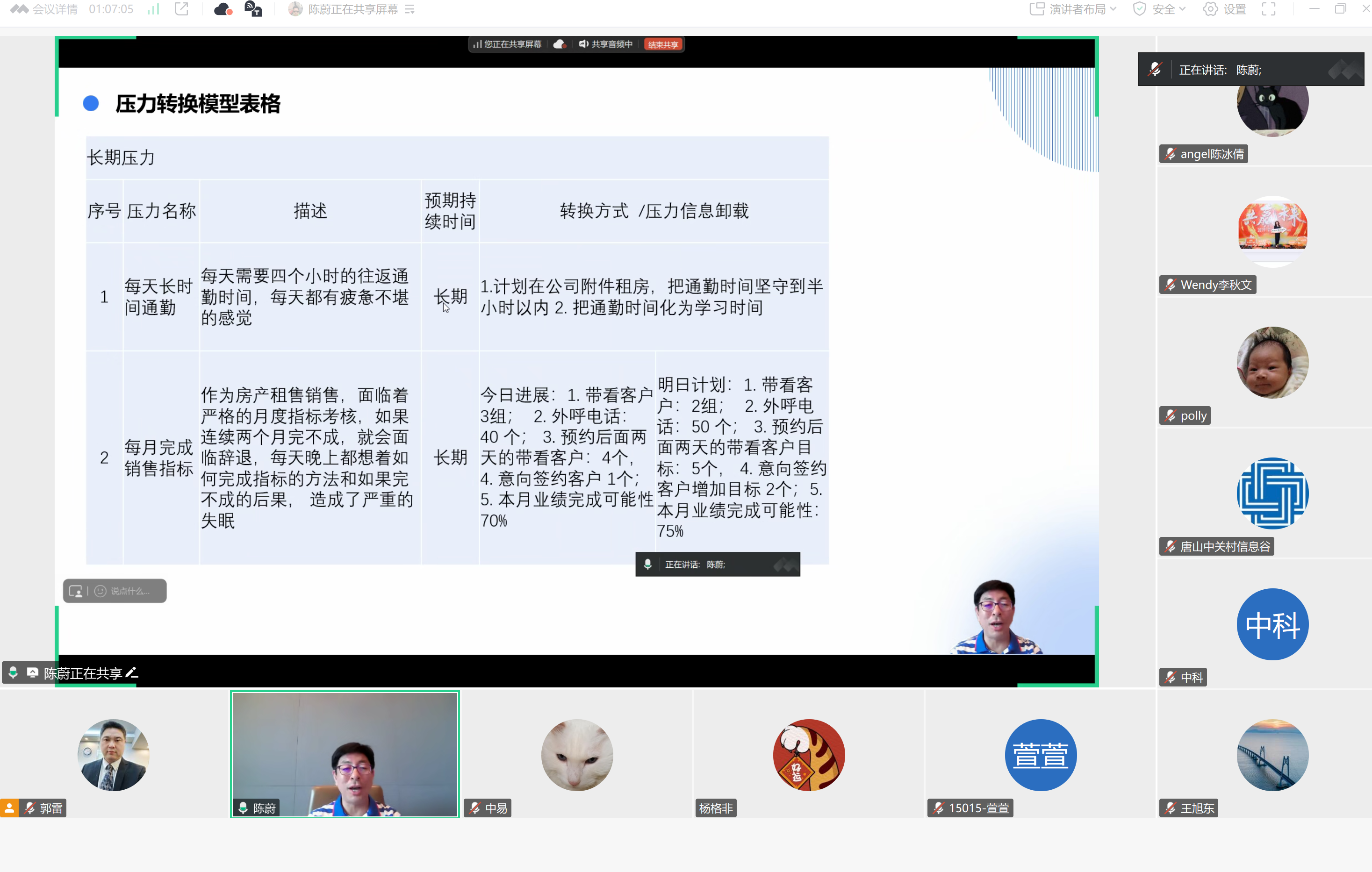1372x872 pixels.
Task: Open the live transcription subtitle icon
Action: (253, 9)
